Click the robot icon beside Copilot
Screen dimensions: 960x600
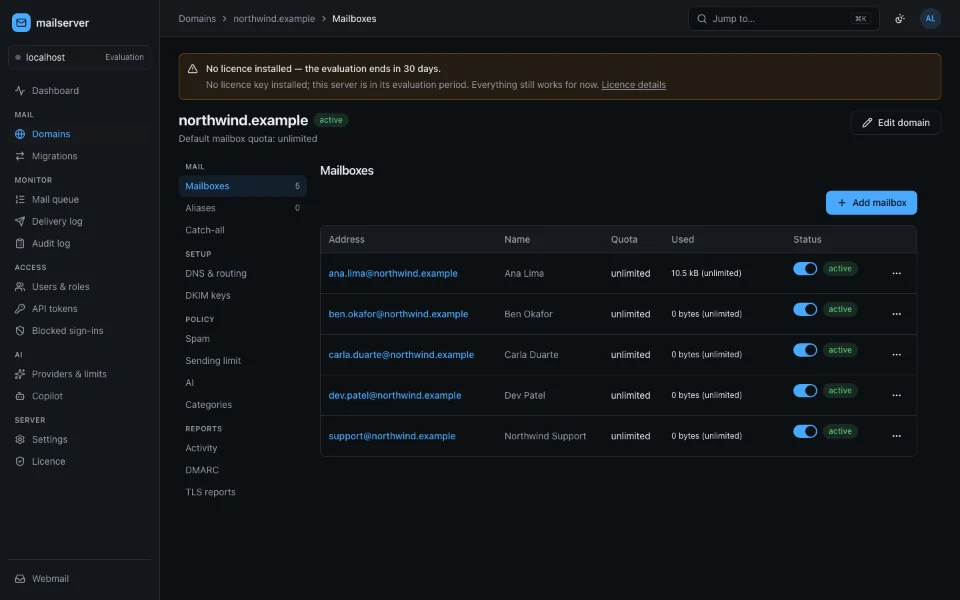(x=20, y=396)
